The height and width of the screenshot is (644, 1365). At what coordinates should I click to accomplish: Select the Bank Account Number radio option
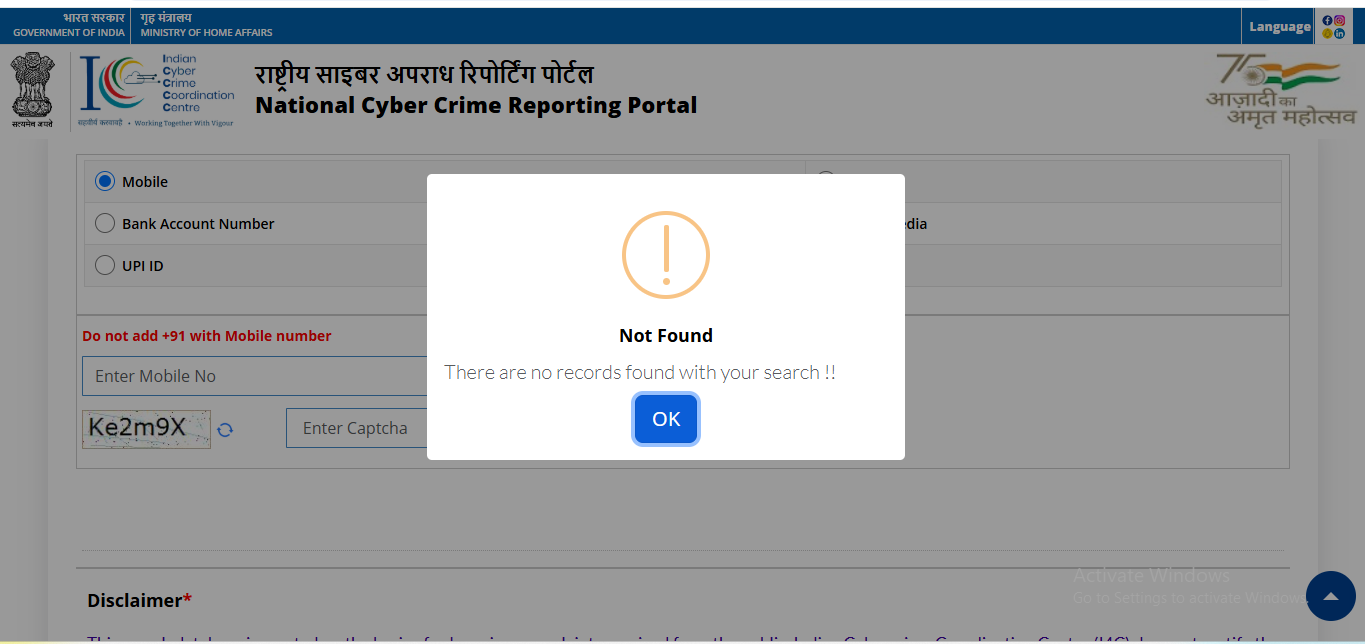[x=105, y=224]
